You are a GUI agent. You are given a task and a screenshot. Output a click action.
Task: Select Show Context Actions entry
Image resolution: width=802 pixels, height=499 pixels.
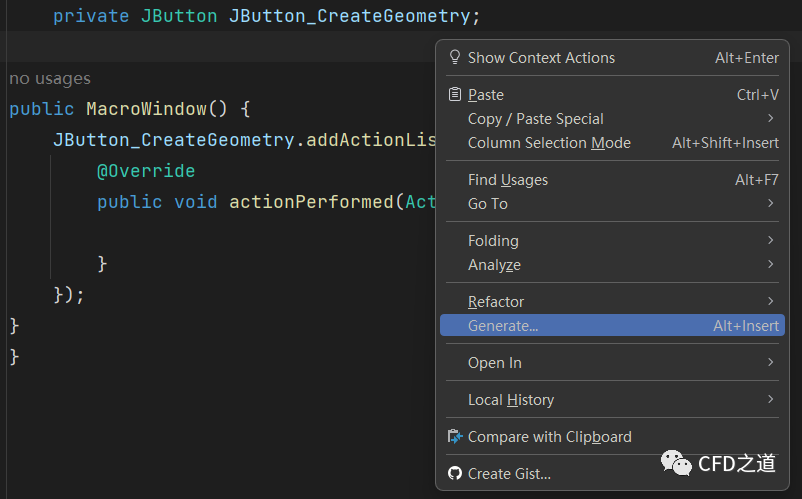coord(541,58)
